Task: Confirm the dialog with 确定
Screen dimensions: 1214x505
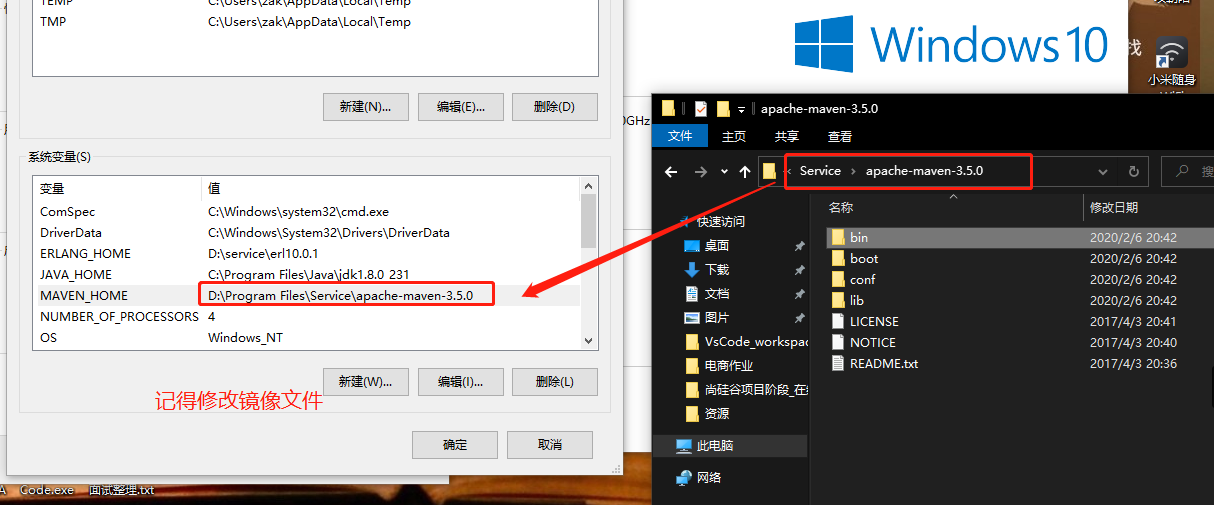Action: point(455,444)
